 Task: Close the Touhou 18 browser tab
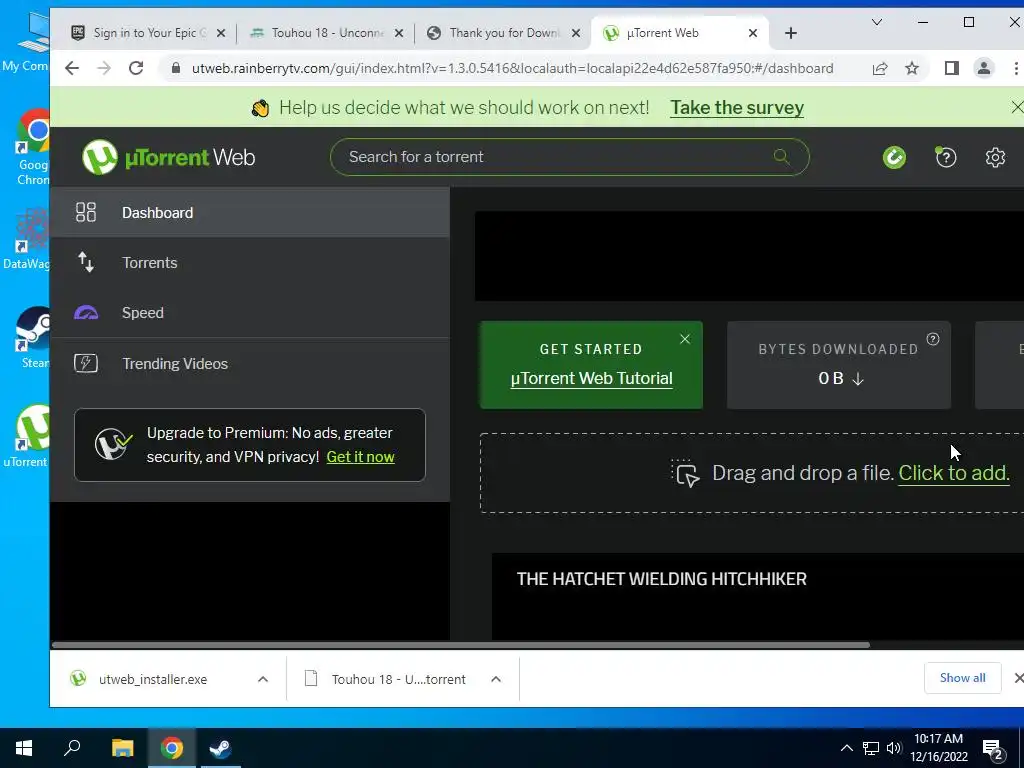(x=399, y=33)
